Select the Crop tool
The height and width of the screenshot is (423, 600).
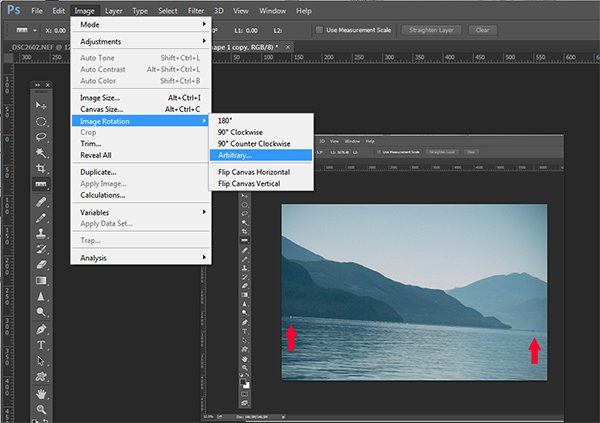point(41,169)
